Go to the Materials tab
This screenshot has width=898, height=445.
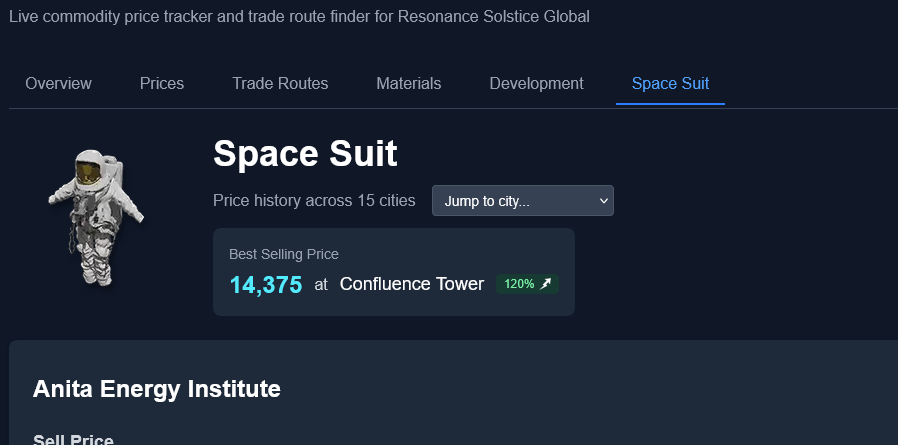pos(408,84)
